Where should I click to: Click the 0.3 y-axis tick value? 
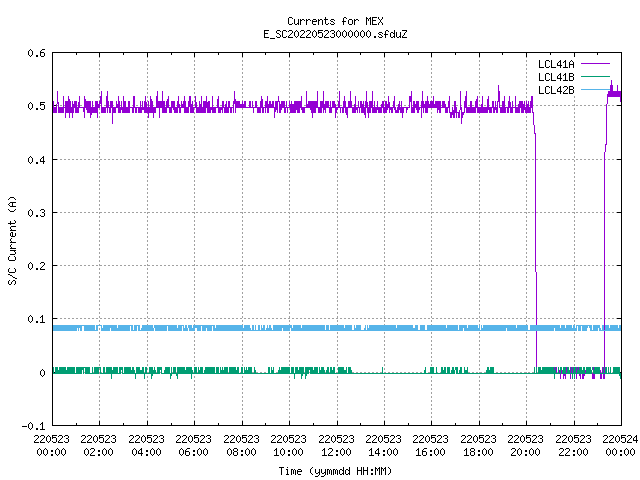(x=36, y=213)
